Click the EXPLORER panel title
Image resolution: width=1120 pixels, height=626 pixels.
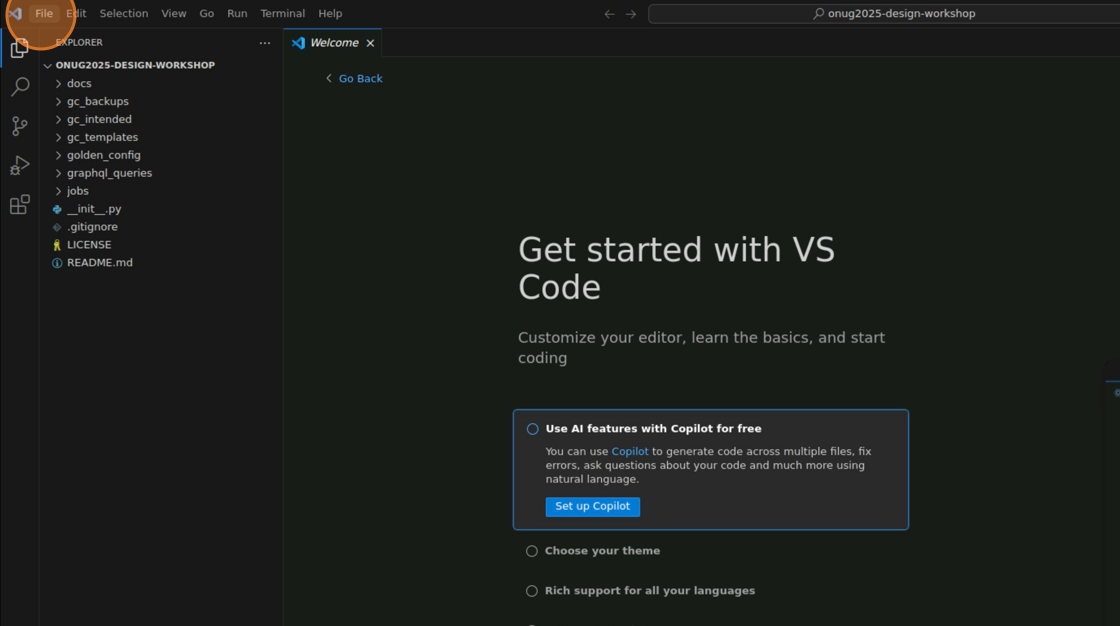click(79, 43)
